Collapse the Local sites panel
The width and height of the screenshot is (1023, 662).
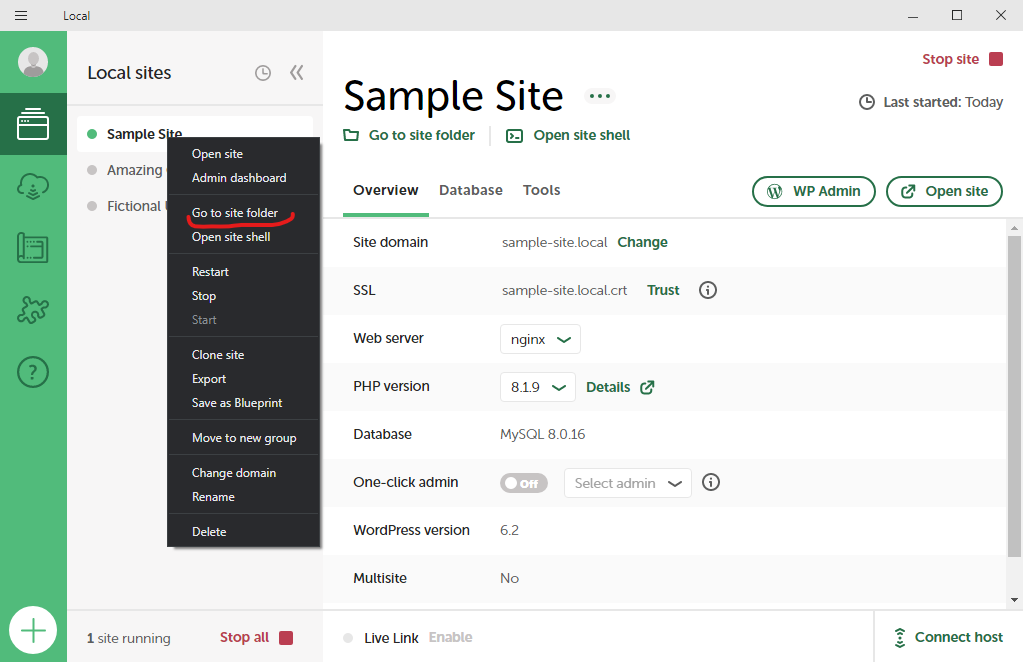coord(297,72)
